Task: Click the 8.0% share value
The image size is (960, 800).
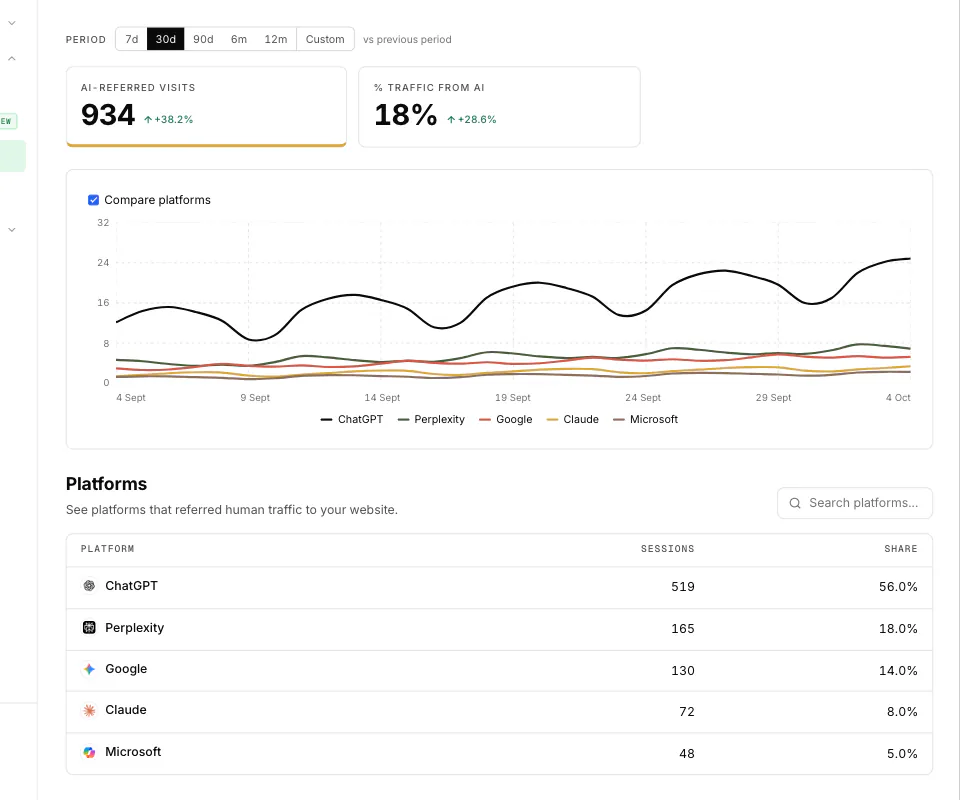Action: coord(902,712)
